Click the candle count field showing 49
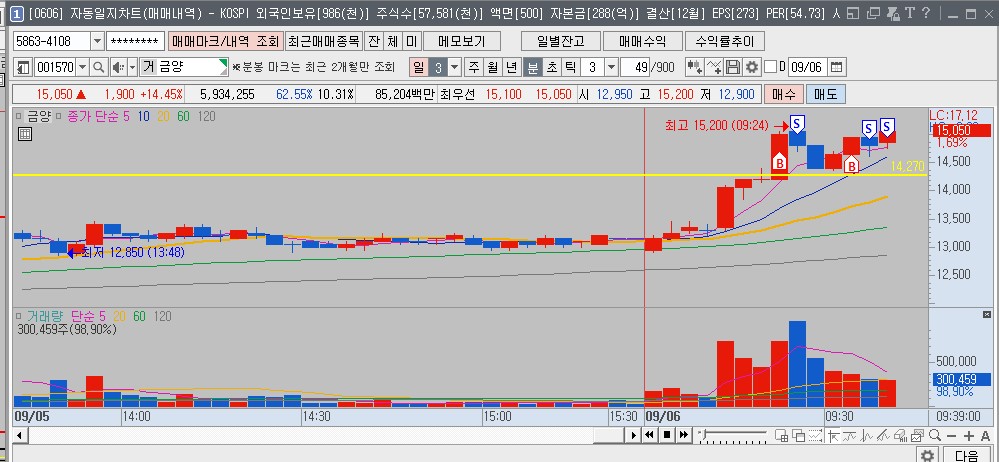This screenshot has width=999, height=462. point(635,67)
